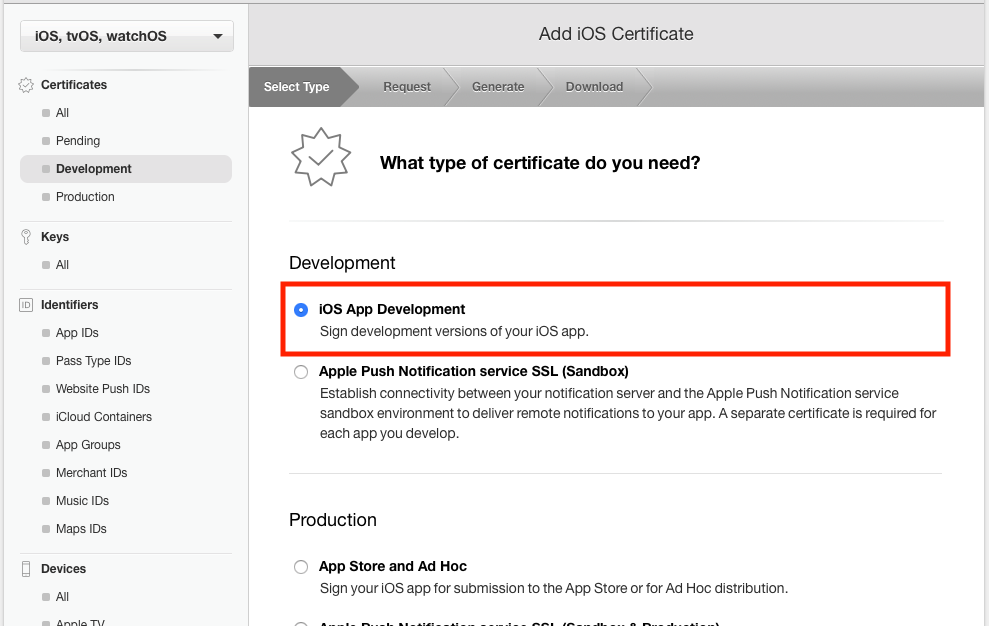Go to the Download step
The width and height of the screenshot is (989, 626).
[594, 87]
